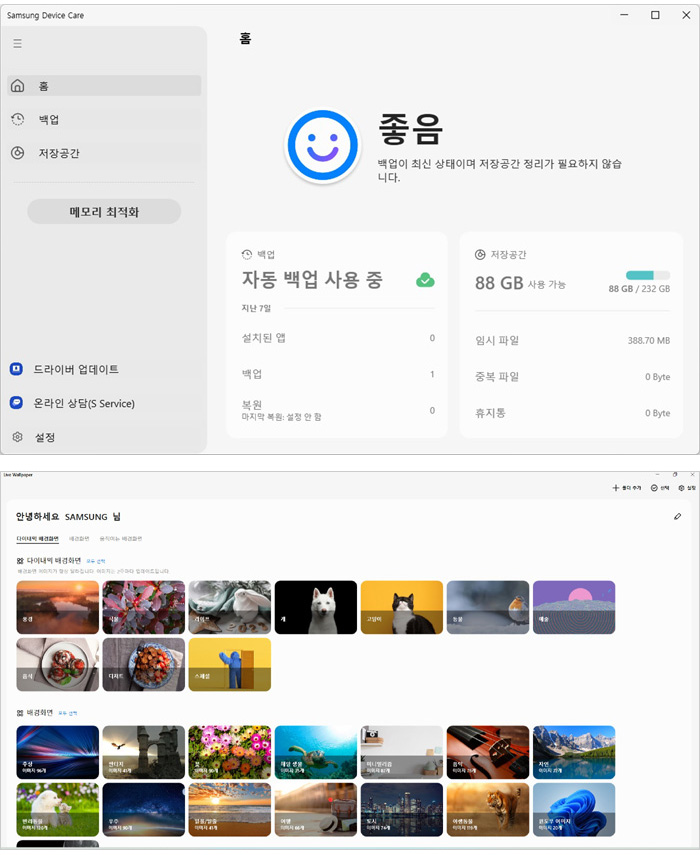Open the gear settings in the Live Wallpaper toolbar

(x=687, y=488)
